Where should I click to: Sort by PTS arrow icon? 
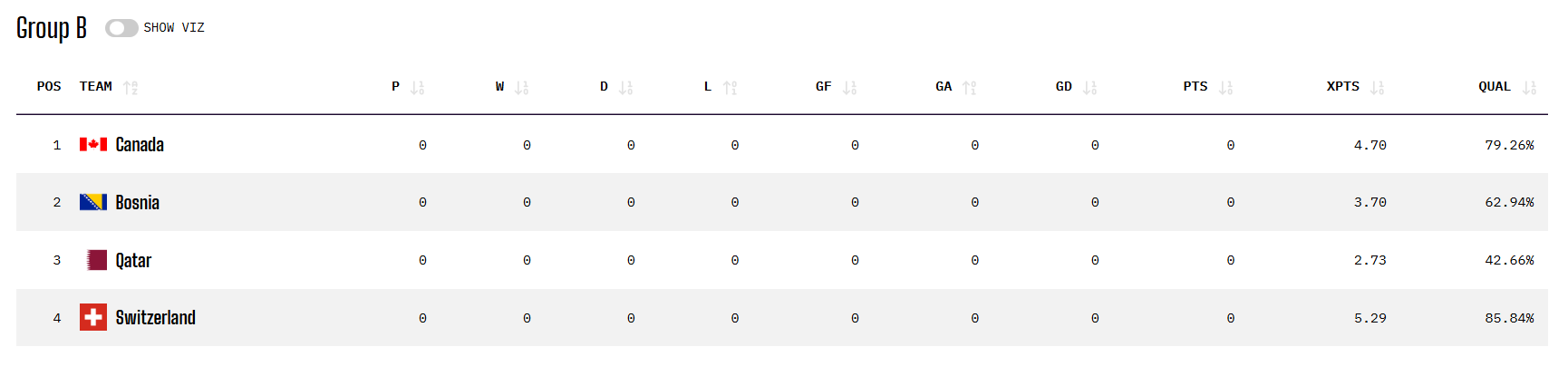point(1225,88)
